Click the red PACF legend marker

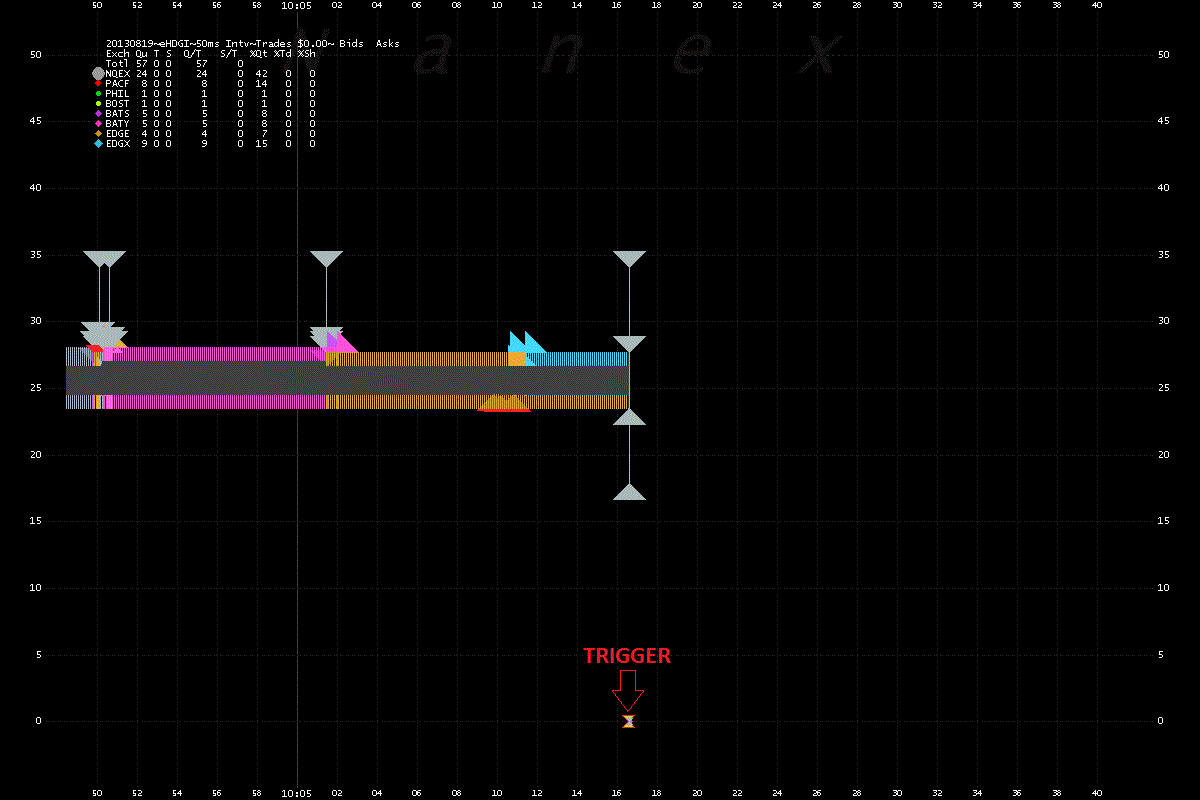tap(98, 83)
